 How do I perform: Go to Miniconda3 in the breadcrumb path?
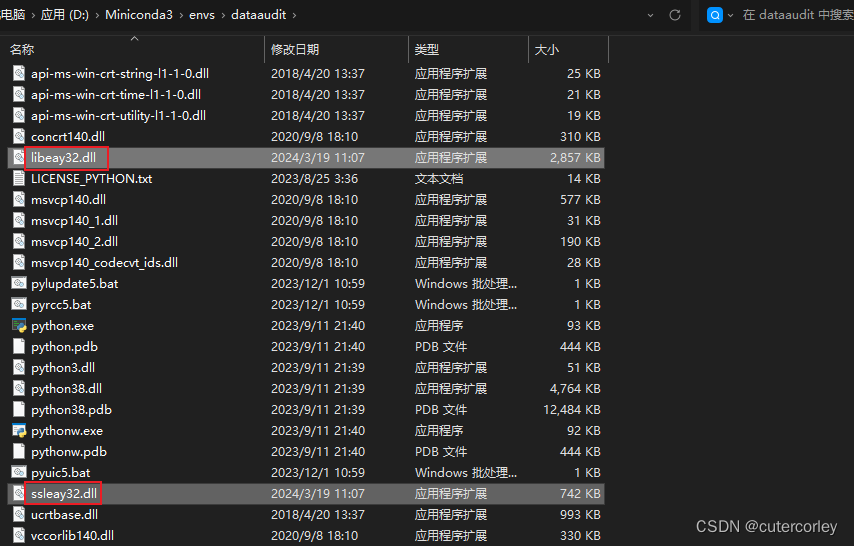point(139,15)
